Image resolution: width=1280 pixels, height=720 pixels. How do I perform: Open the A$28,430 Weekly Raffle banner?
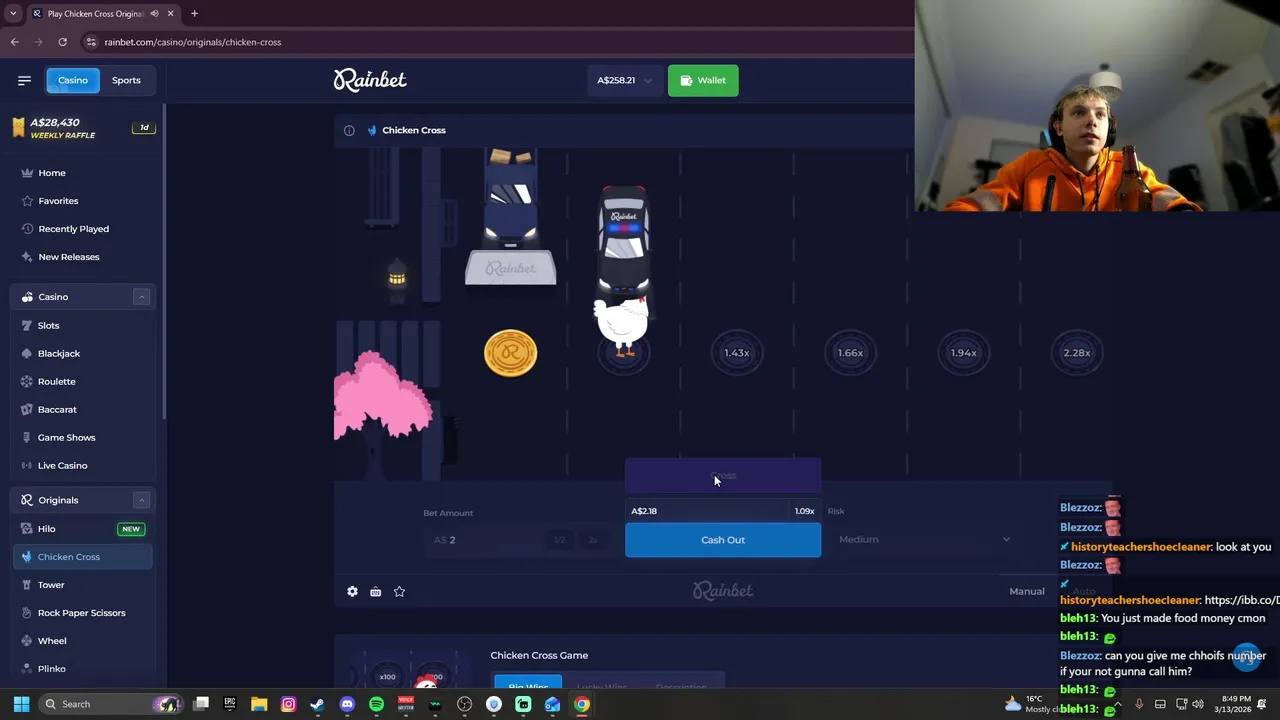point(83,128)
